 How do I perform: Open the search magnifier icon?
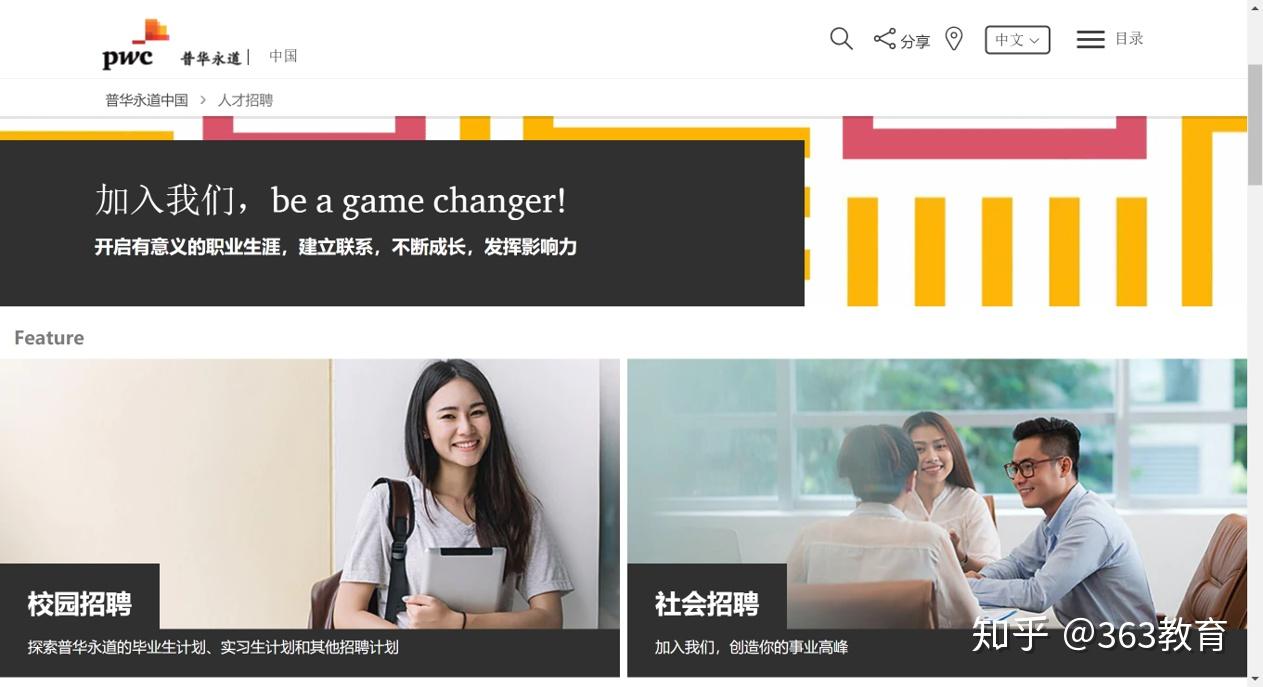click(x=841, y=39)
